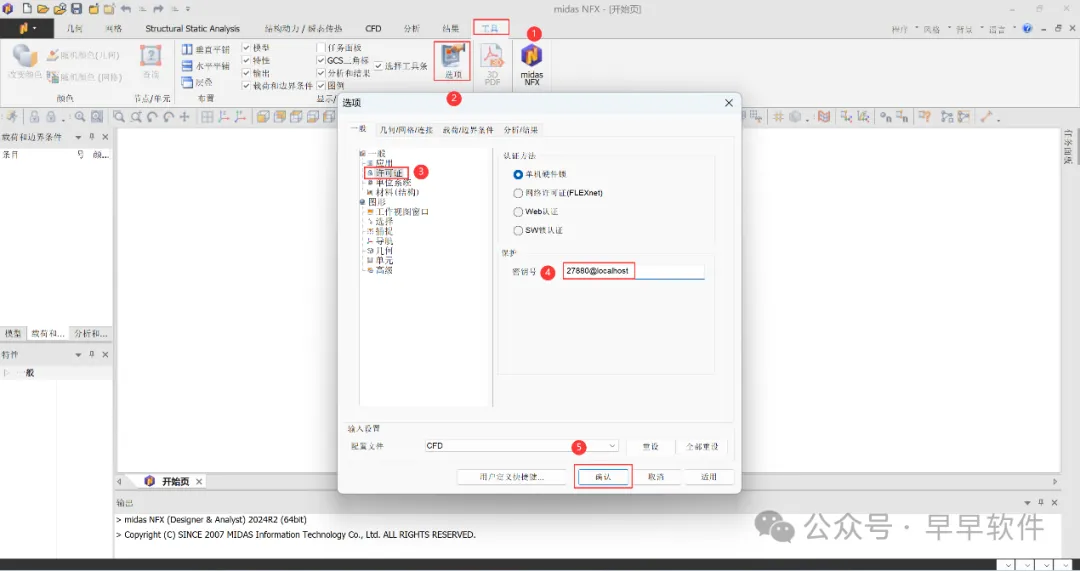The height and width of the screenshot is (571, 1080).
Task: Click the New file icon in quick access toolbar
Action: click(26, 9)
